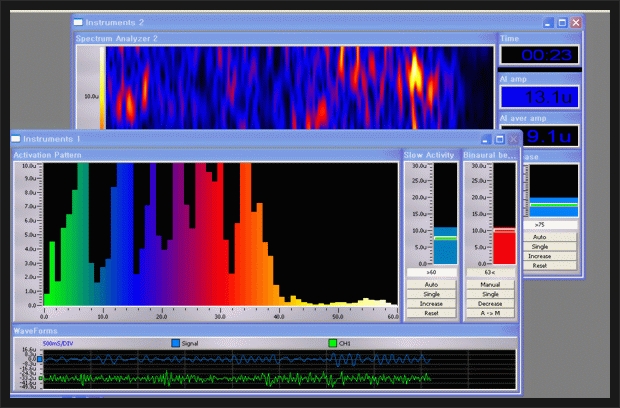
Task: Click Manual under the Binaural beat meter
Action: (x=490, y=285)
